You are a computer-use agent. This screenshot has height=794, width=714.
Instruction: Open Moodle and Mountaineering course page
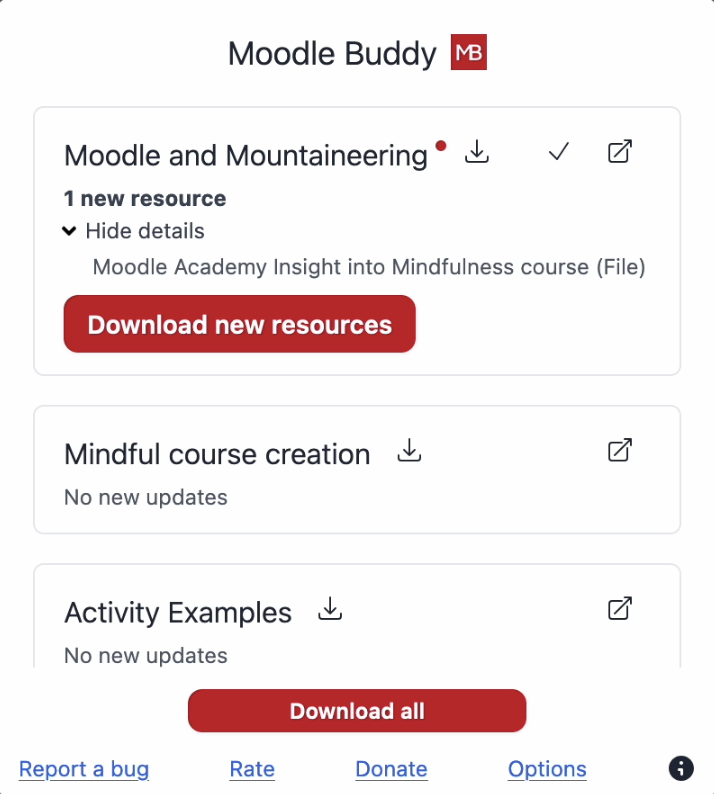(x=620, y=152)
